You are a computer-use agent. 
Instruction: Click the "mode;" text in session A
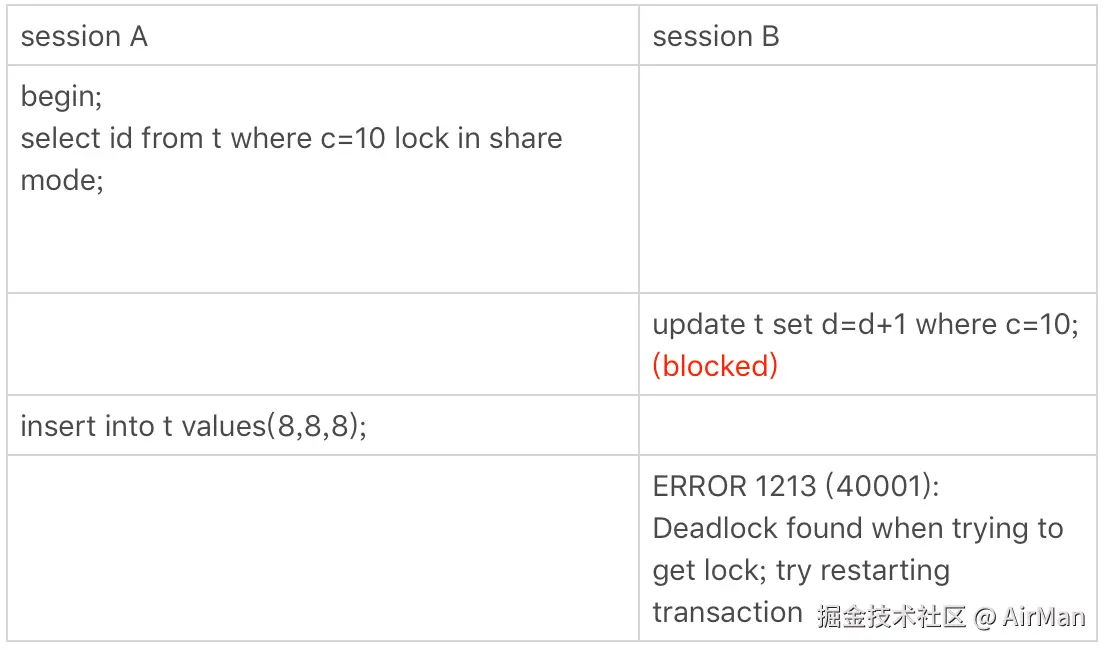pos(62,180)
